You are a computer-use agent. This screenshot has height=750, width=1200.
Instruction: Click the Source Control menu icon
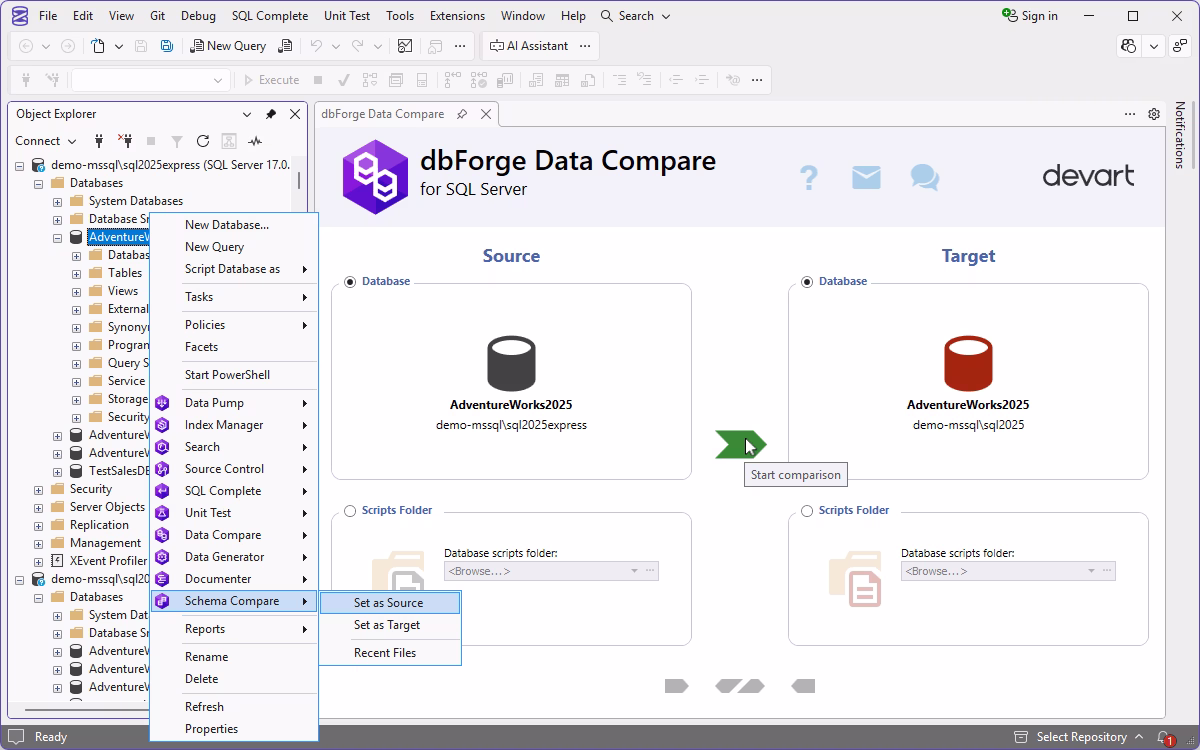pyautogui.click(x=162, y=469)
